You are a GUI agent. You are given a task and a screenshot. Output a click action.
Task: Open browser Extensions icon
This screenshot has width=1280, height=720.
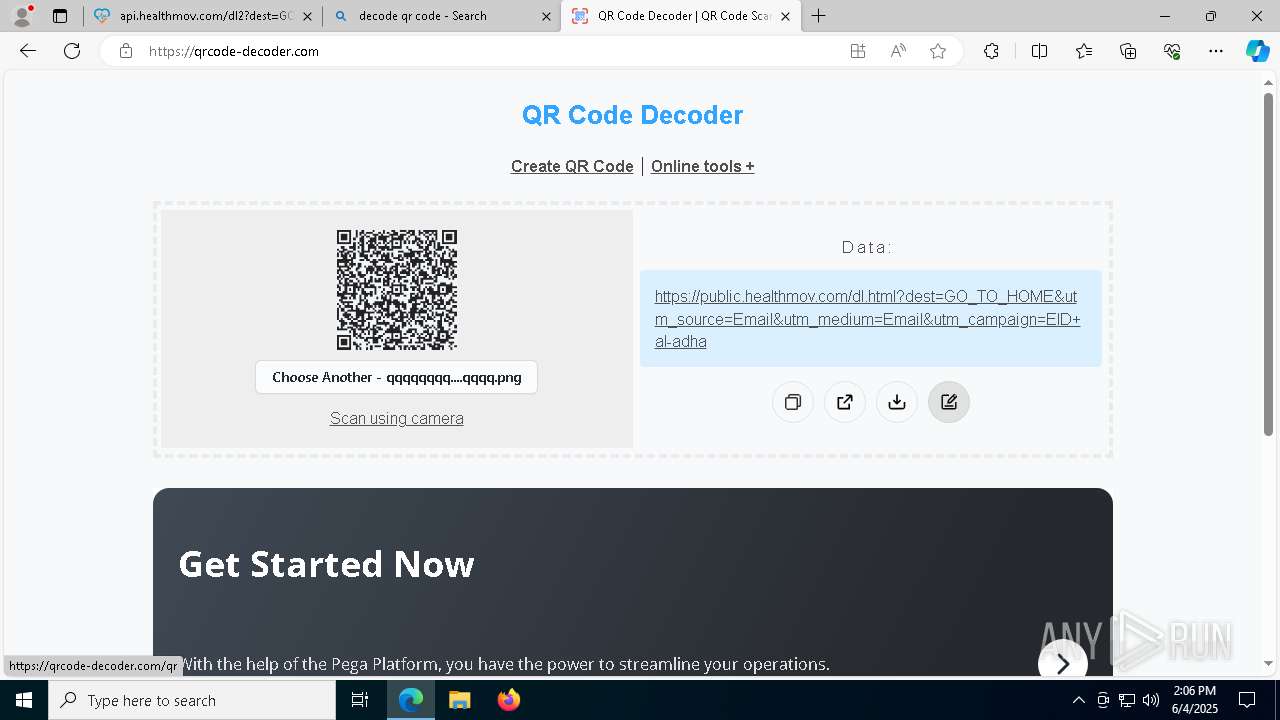click(x=991, y=51)
